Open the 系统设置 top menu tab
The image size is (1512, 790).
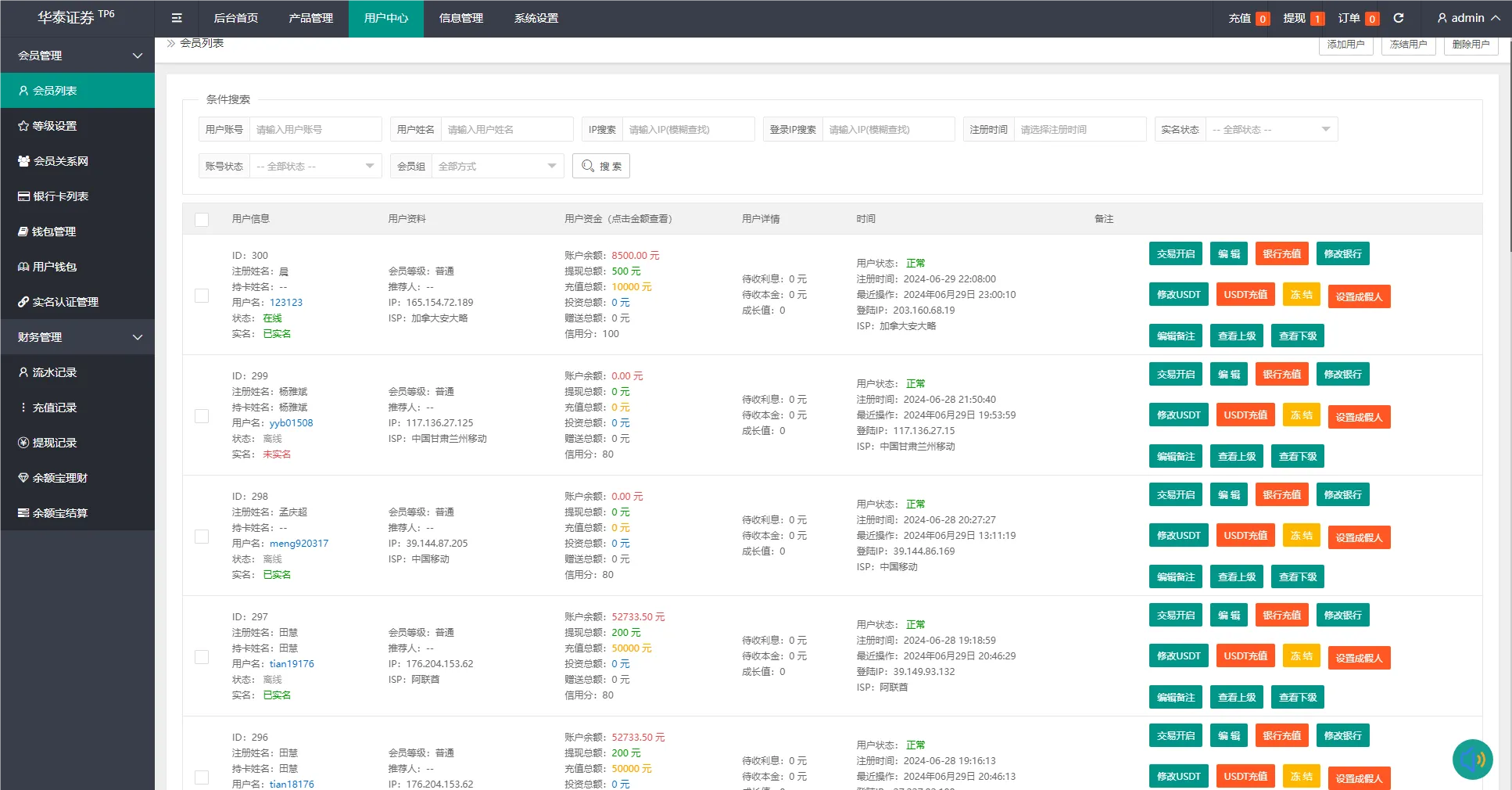[x=536, y=18]
